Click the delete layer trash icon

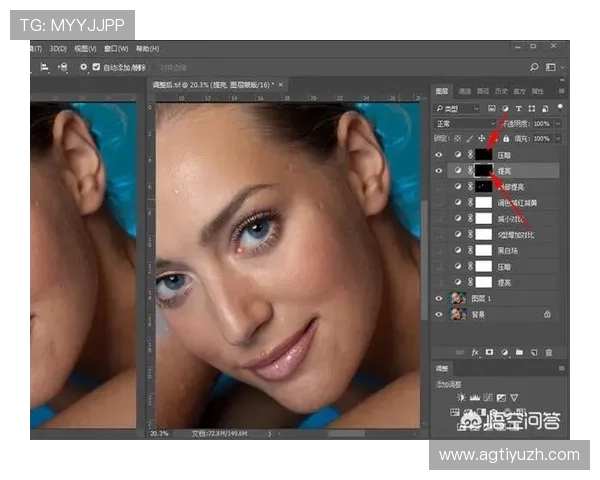[x=549, y=352]
